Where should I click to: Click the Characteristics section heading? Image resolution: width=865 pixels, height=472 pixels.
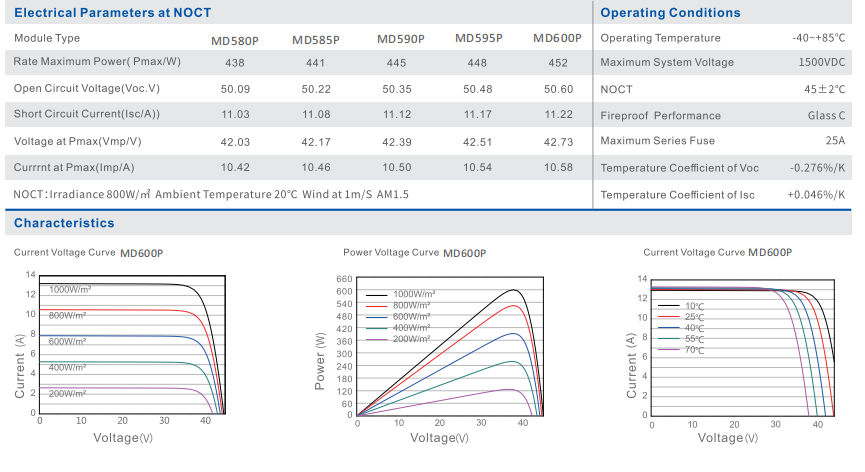(64, 223)
